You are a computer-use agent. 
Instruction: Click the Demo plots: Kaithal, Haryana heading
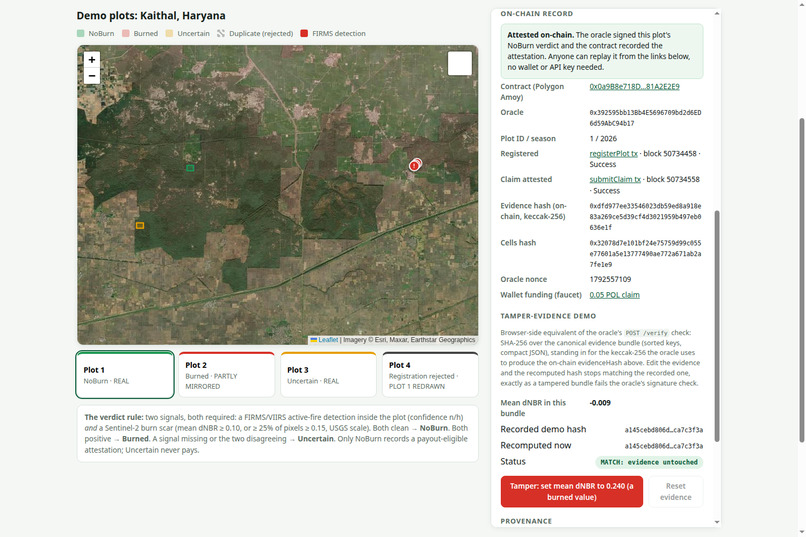(x=151, y=15)
